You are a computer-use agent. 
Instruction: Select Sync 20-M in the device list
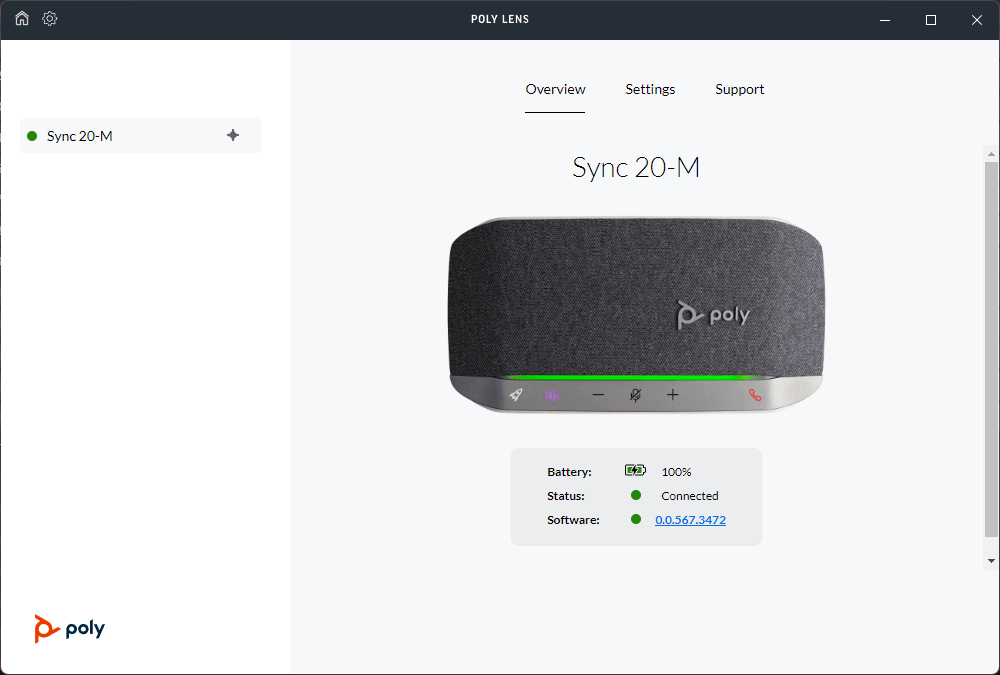point(80,136)
